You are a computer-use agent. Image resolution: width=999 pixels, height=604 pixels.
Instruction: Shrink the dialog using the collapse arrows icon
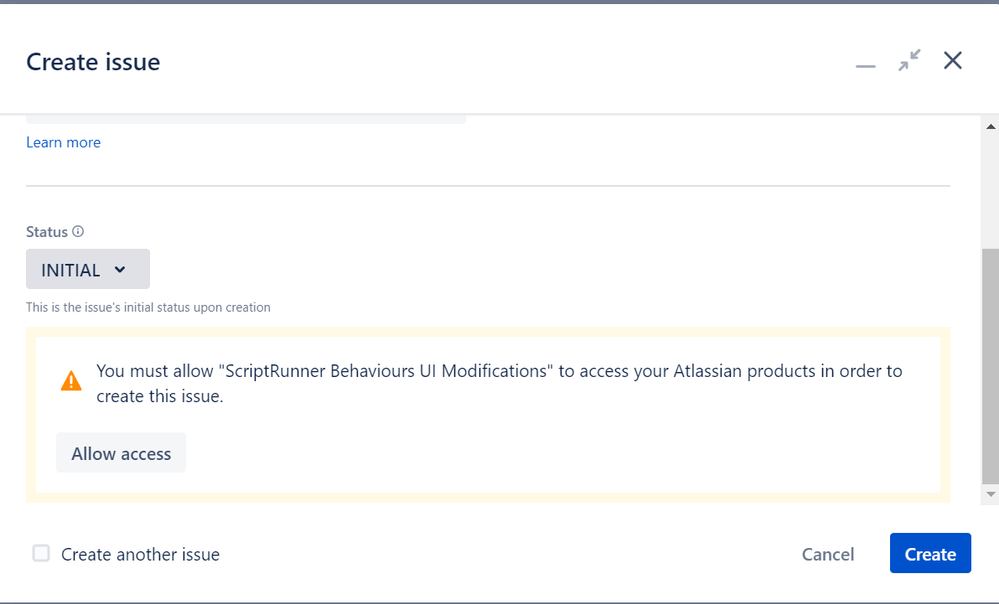pyautogui.click(x=908, y=60)
